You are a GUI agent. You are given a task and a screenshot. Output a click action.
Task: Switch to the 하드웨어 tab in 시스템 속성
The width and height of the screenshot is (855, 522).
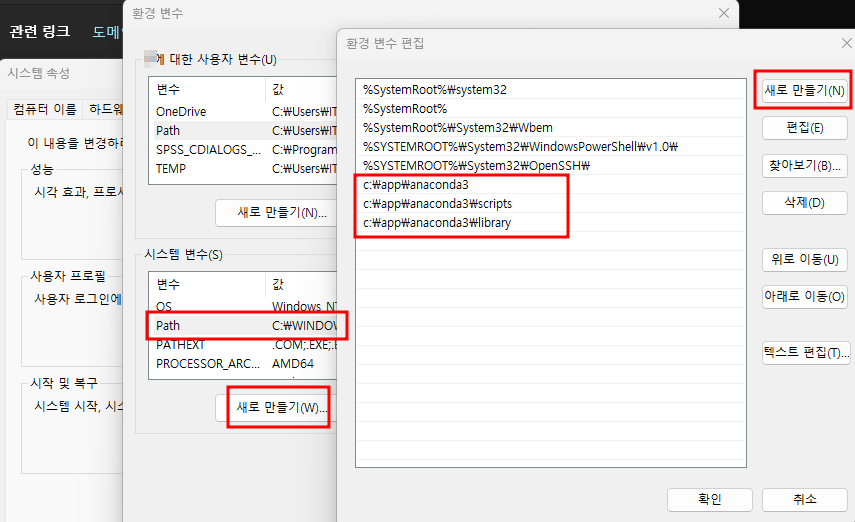(x=104, y=110)
